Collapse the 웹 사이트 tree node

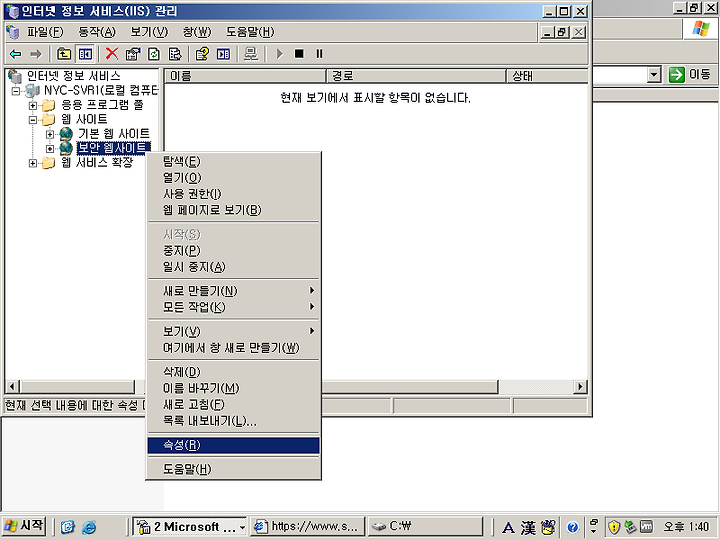(33, 120)
